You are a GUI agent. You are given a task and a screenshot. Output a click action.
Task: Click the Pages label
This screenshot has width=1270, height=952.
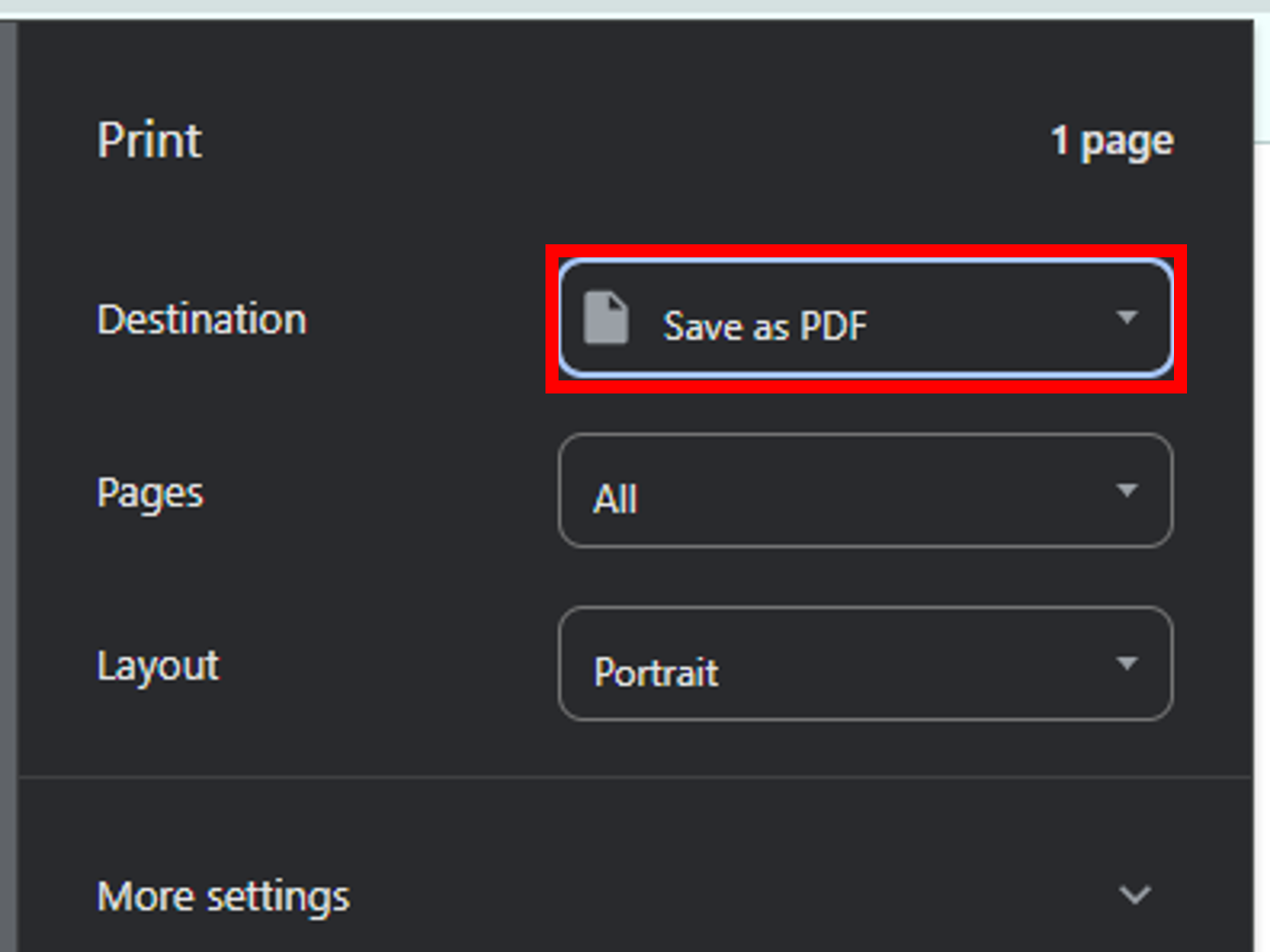point(149,493)
